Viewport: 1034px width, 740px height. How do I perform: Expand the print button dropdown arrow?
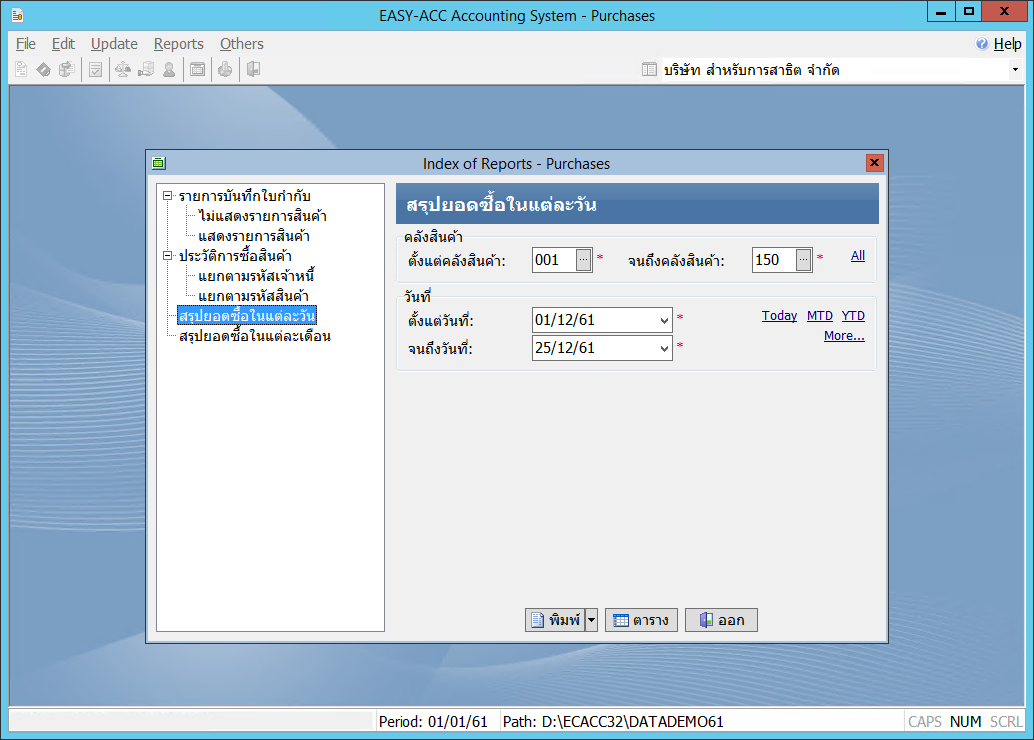coord(591,620)
